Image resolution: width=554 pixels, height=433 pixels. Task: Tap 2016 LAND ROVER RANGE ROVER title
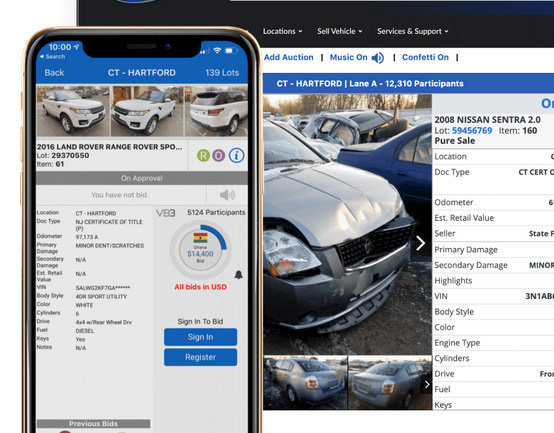click(x=110, y=147)
